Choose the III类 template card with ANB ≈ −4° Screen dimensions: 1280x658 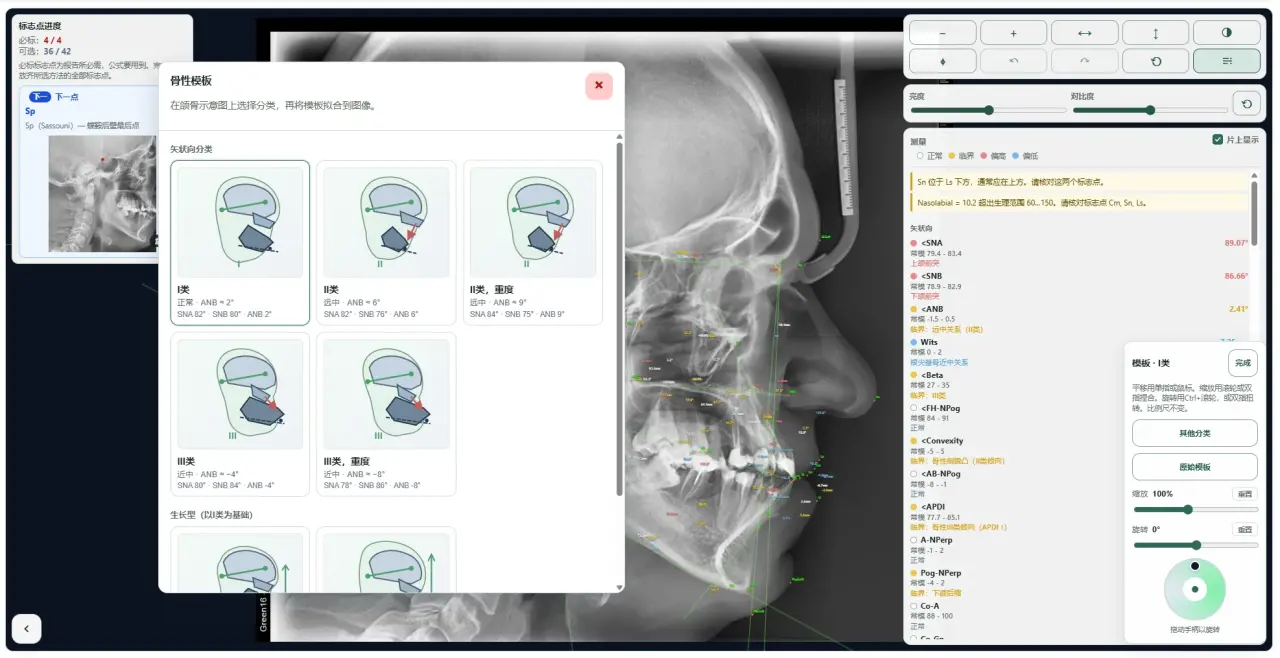point(240,415)
